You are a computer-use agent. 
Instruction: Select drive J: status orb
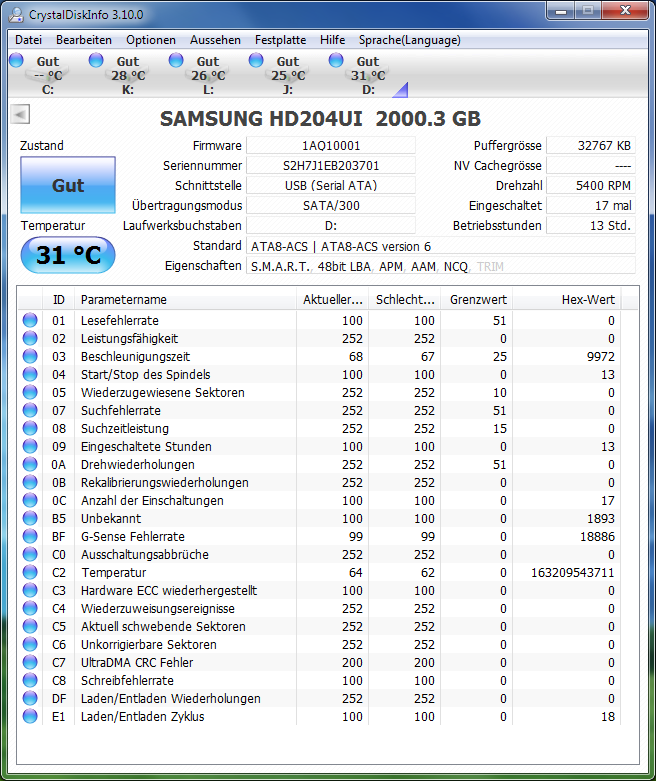[256, 60]
